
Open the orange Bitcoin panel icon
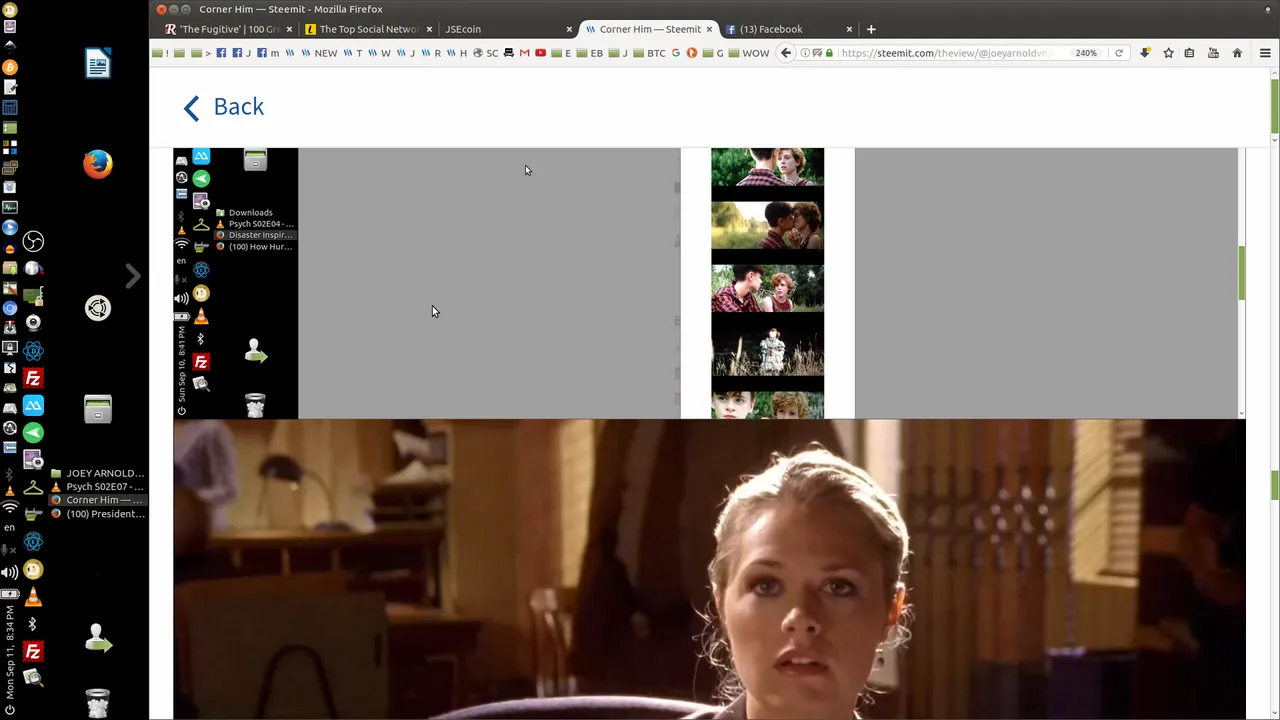tap(10, 67)
